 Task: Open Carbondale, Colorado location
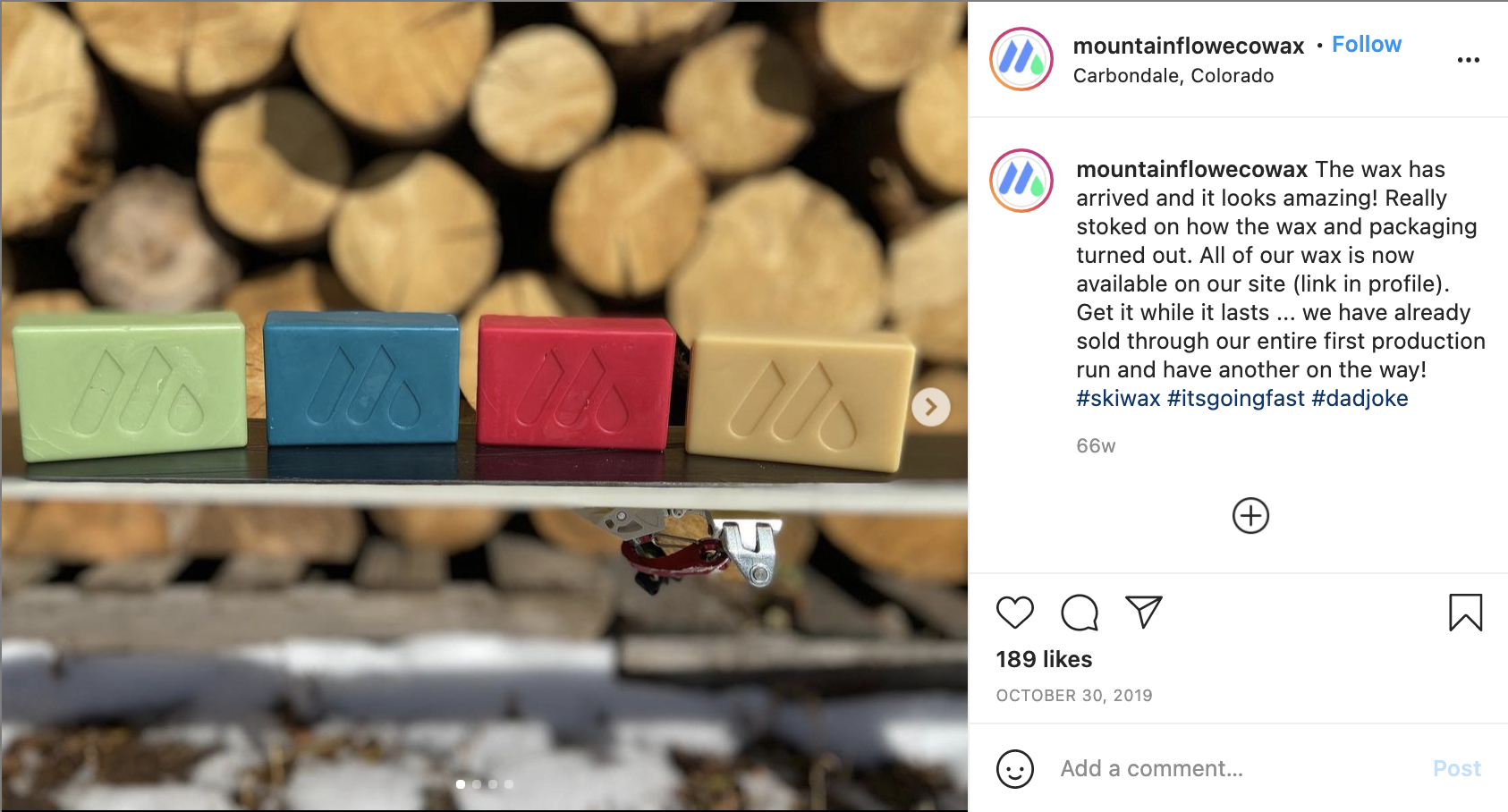(x=1173, y=76)
